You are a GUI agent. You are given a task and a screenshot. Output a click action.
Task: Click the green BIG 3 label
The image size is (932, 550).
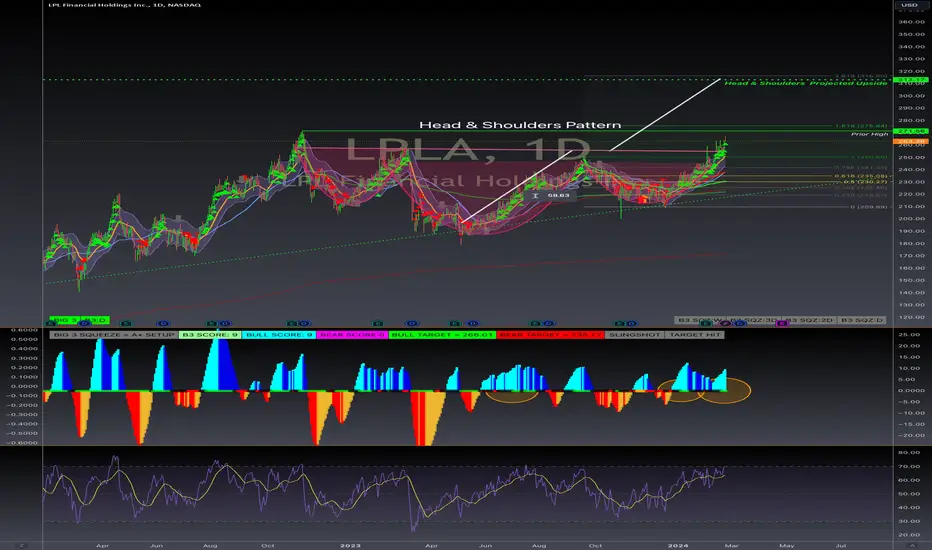[x=64, y=320]
